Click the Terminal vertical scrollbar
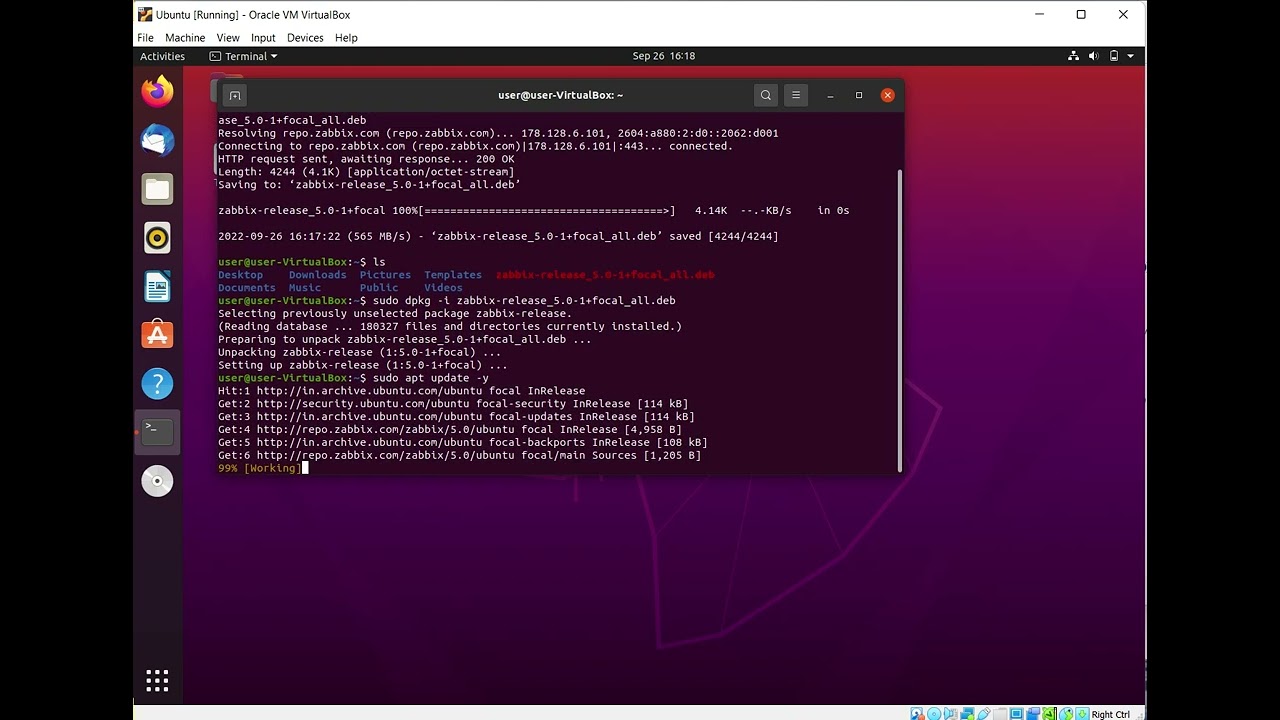Image resolution: width=1280 pixels, height=720 pixels. pos(900,320)
